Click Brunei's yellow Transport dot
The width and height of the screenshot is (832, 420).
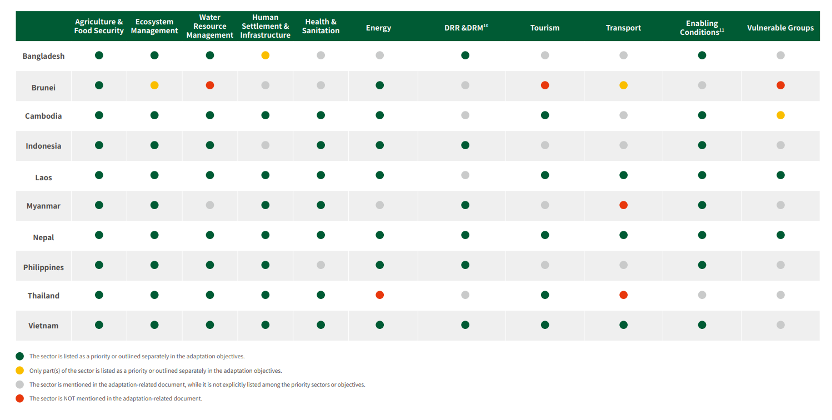coord(623,85)
